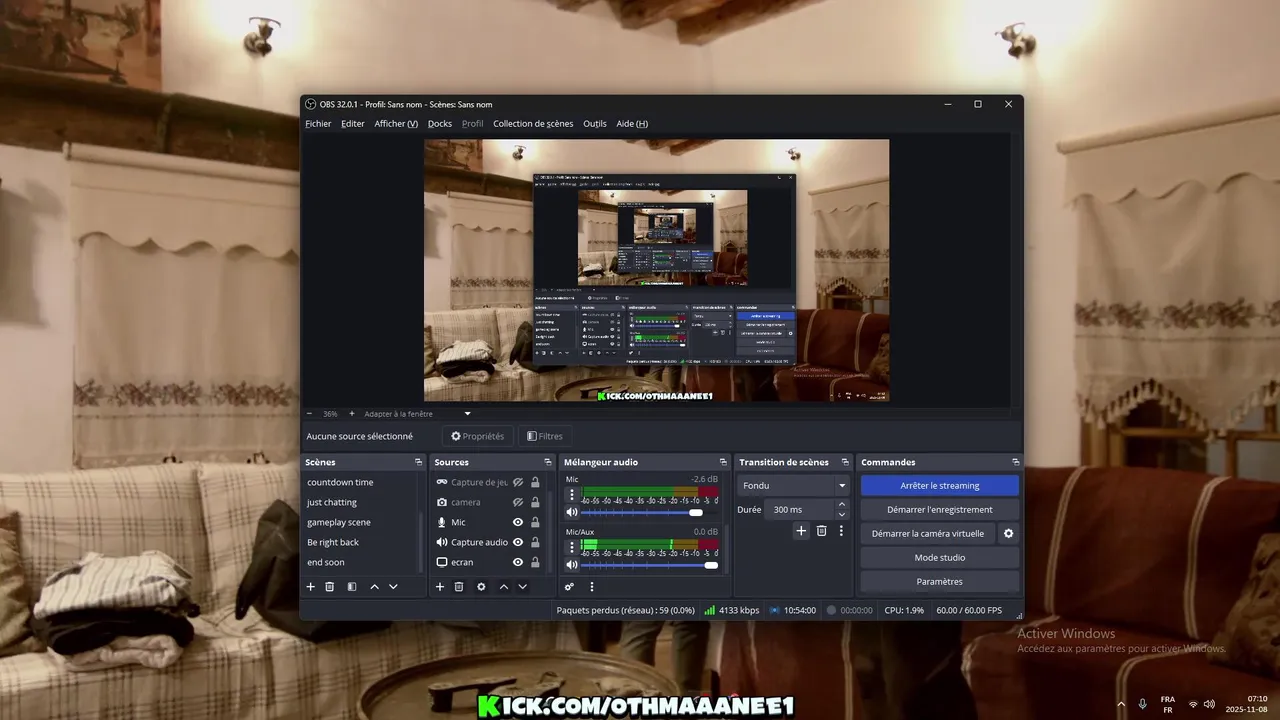Zoom in the preview with plus icon

[351, 413]
